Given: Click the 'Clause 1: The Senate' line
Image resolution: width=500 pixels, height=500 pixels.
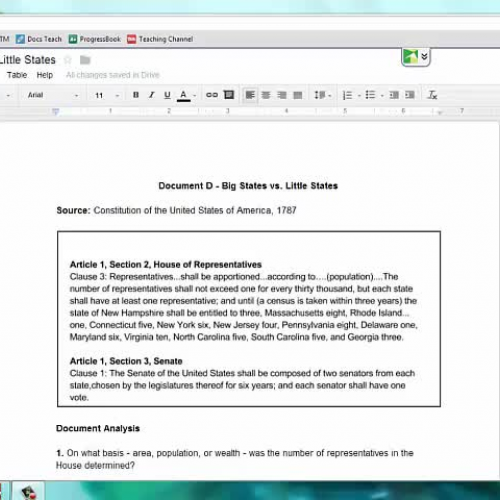Looking at the screenshot, I should pos(242,373).
